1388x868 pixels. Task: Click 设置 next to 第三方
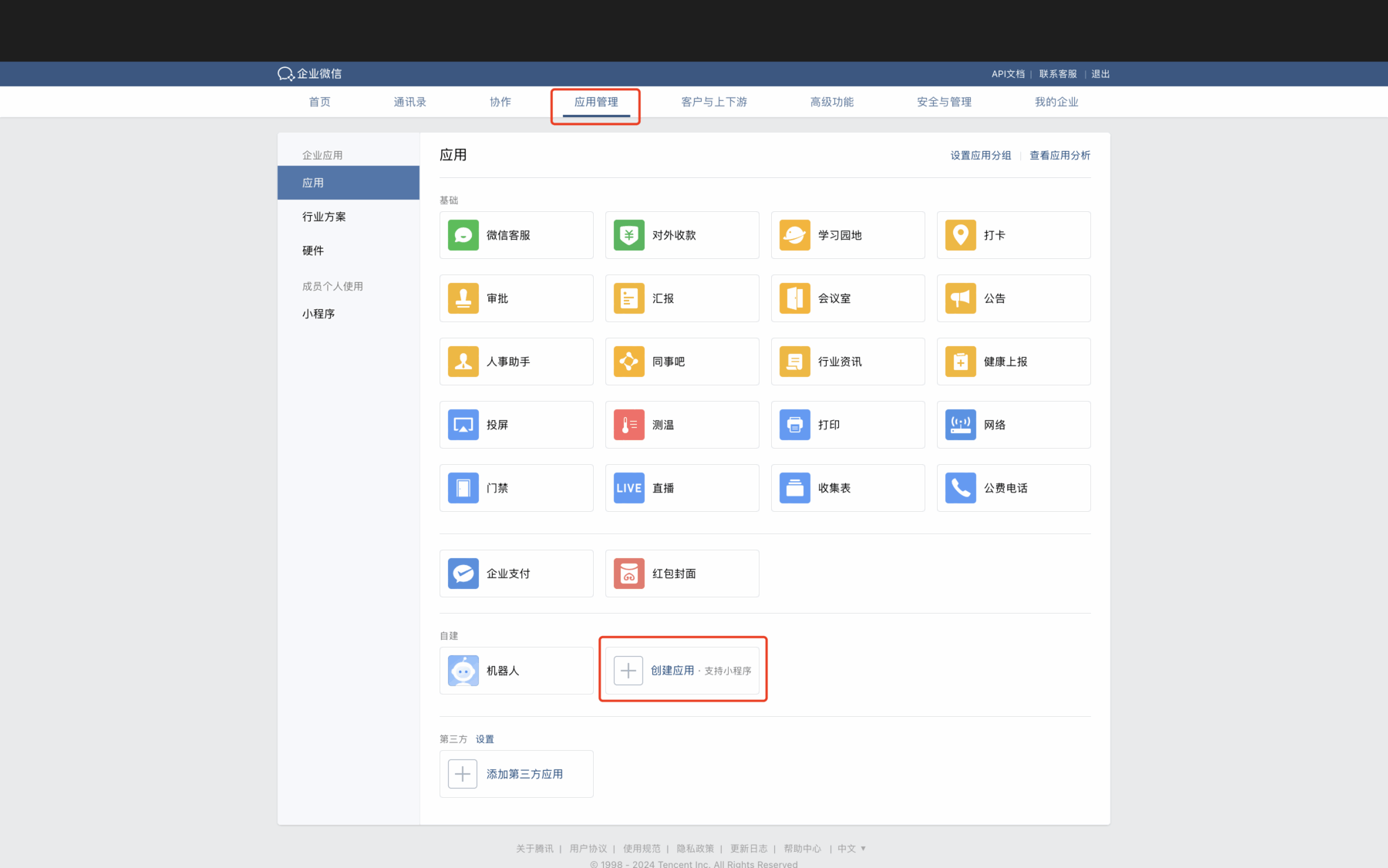pyautogui.click(x=484, y=739)
